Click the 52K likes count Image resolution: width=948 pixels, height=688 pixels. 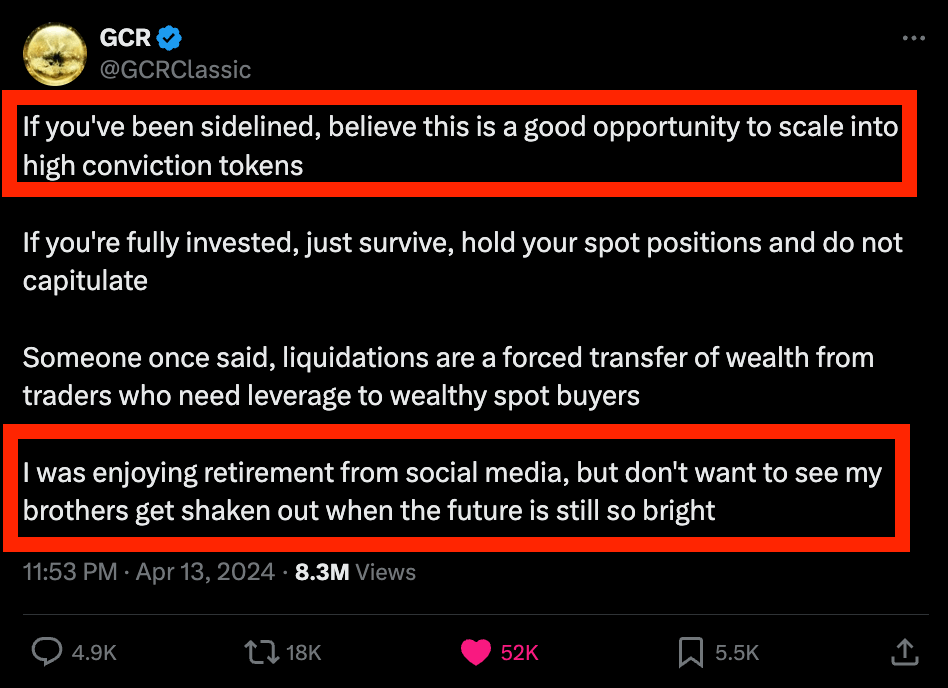[x=520, y=653]
